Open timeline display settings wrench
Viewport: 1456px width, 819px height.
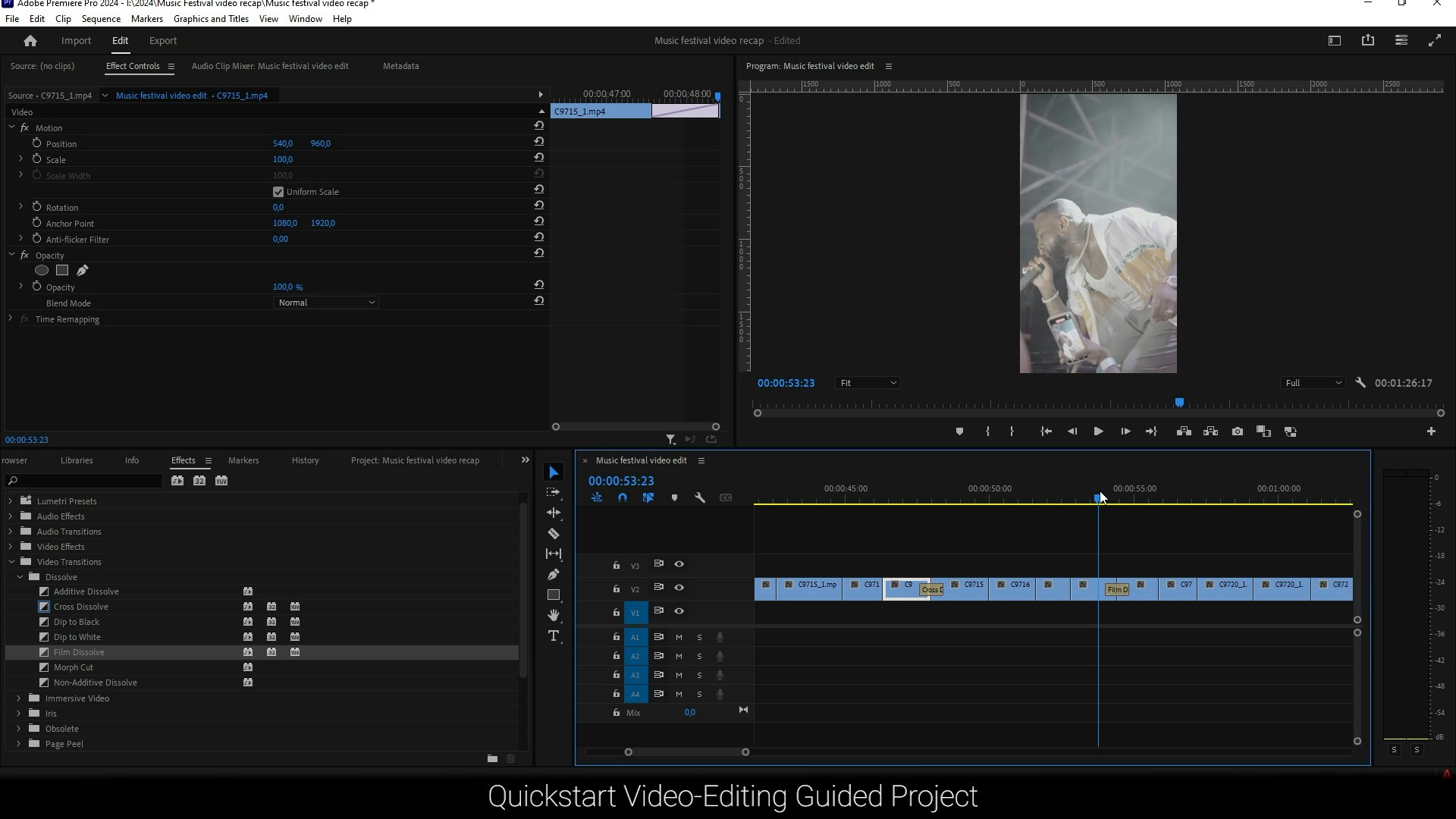700,498
